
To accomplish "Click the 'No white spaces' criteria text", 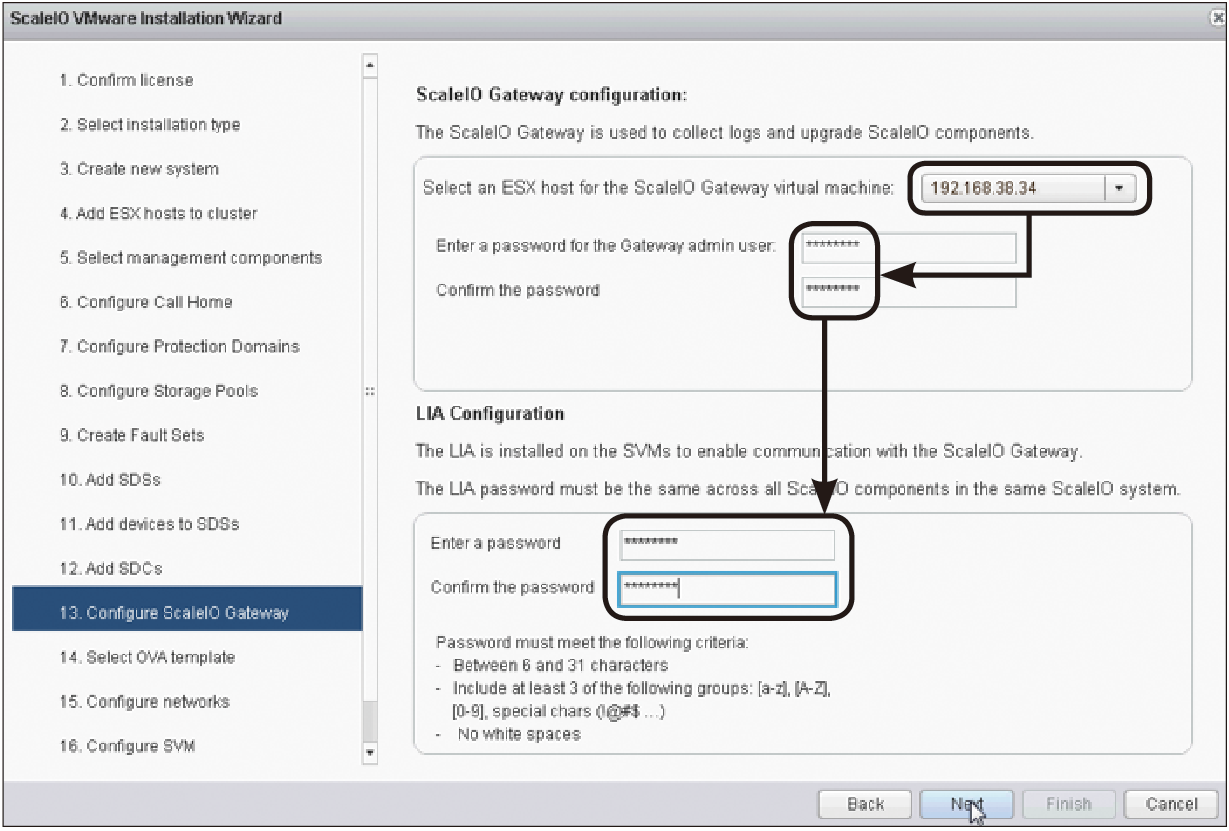I will click(x=519, y=734).
